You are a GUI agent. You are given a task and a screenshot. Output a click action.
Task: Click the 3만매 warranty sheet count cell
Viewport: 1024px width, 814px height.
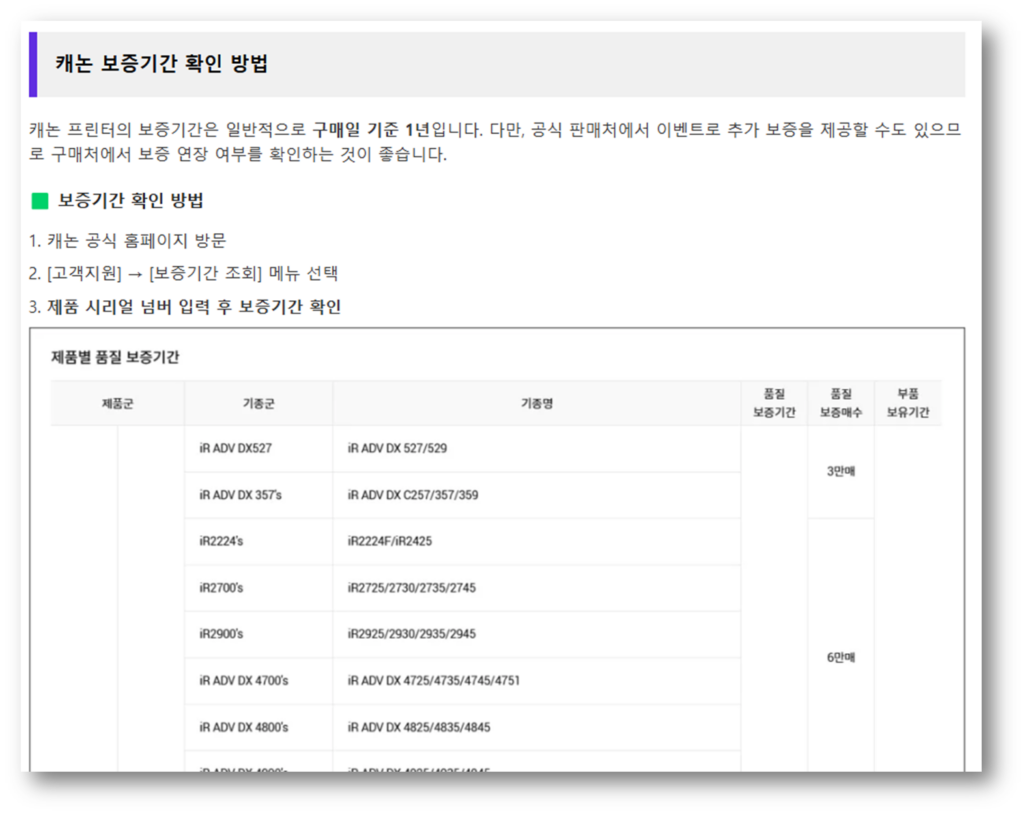point(841,471)
